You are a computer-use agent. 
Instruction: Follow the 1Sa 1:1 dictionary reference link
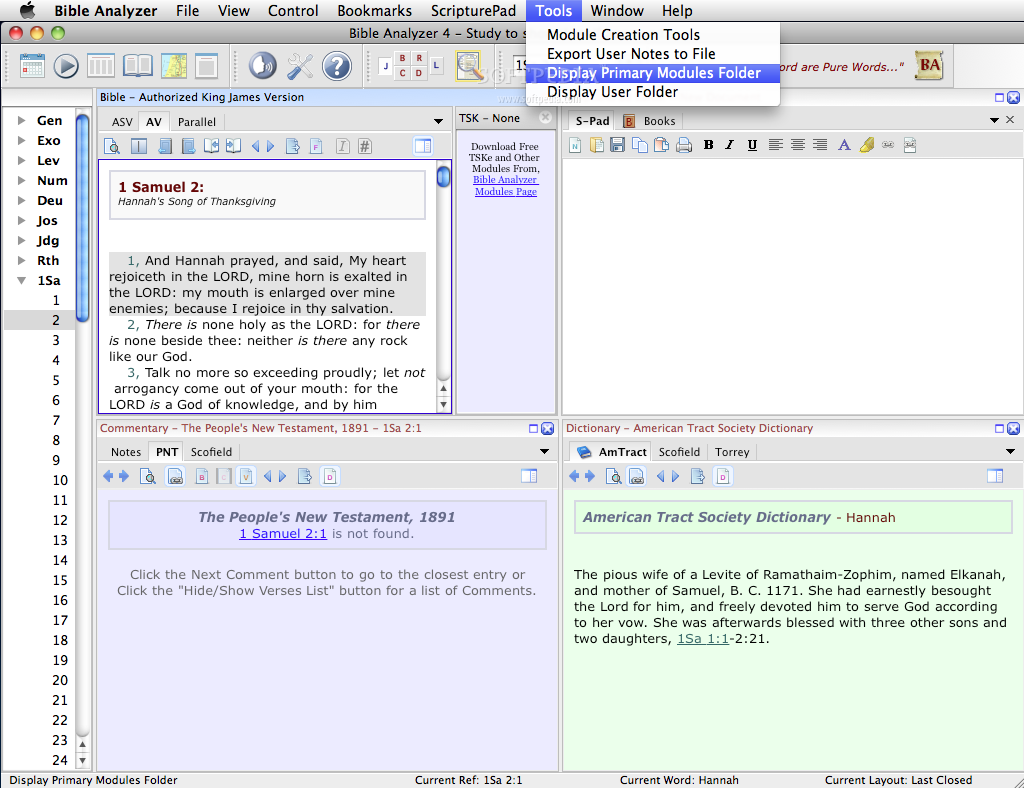tap(703, 638)
